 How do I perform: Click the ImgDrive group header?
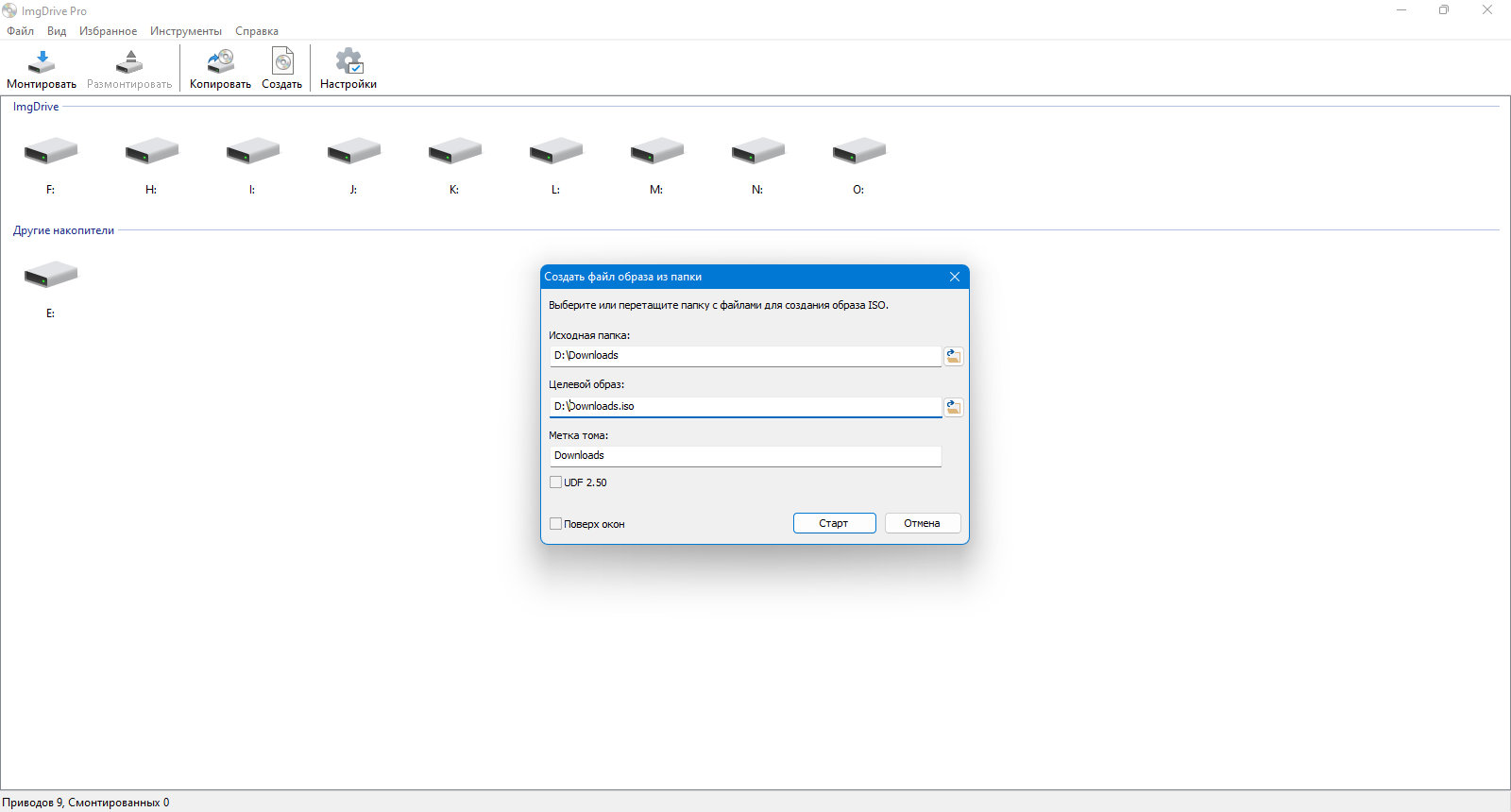point(36,107)
